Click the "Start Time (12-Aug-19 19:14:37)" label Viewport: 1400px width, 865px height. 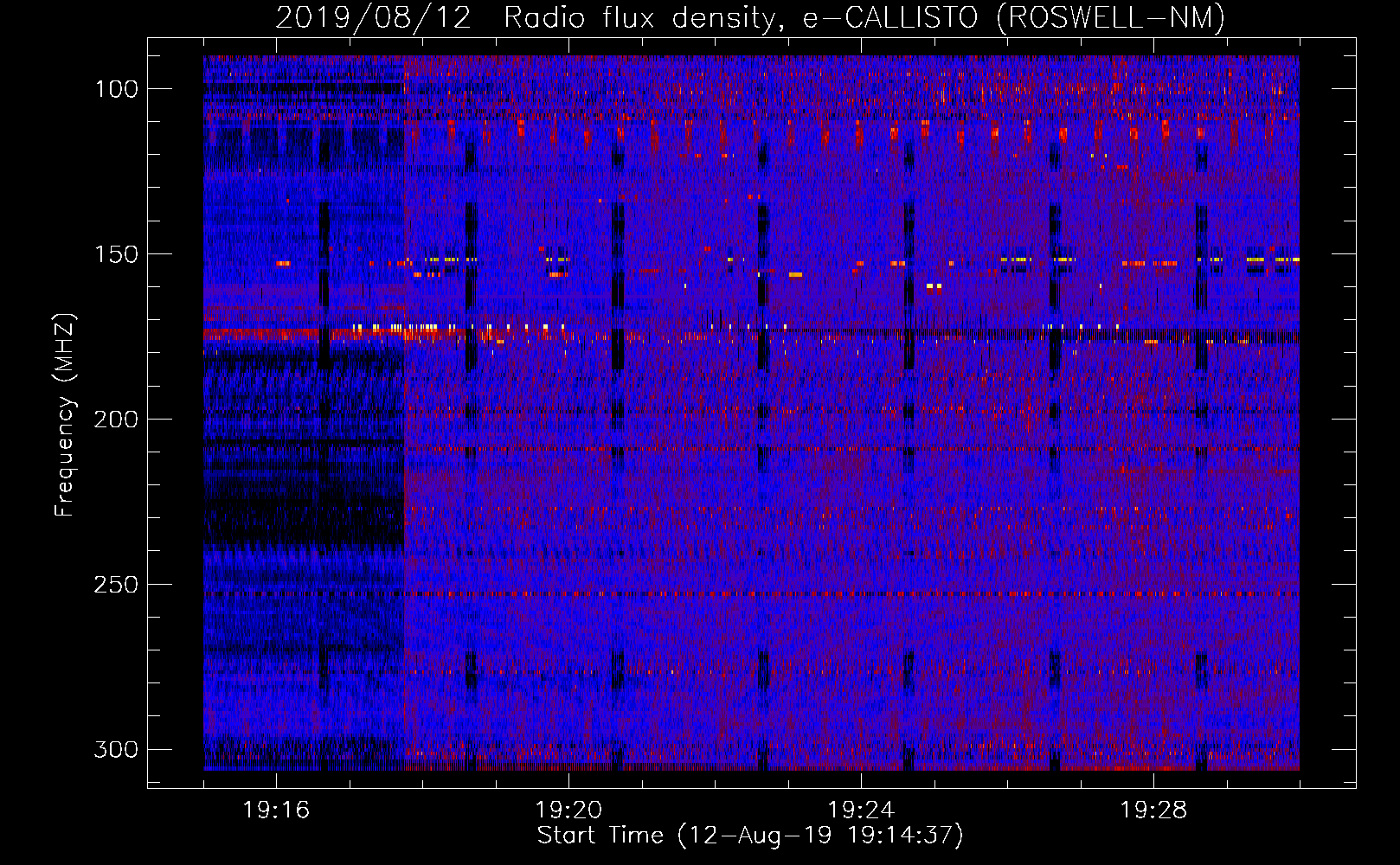click(x=750, y=836)
